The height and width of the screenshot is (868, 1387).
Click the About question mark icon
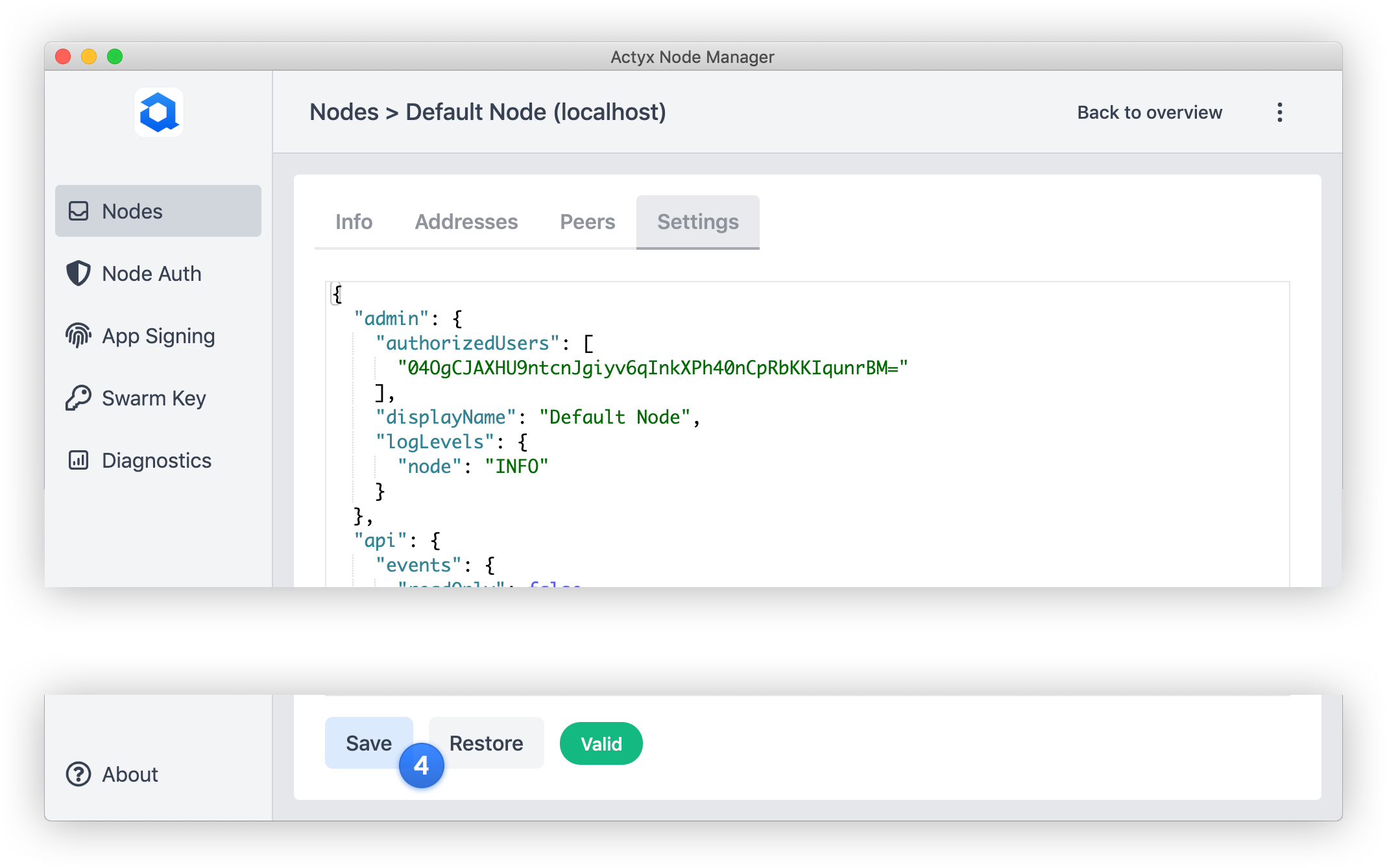click(x=78, y=774)
